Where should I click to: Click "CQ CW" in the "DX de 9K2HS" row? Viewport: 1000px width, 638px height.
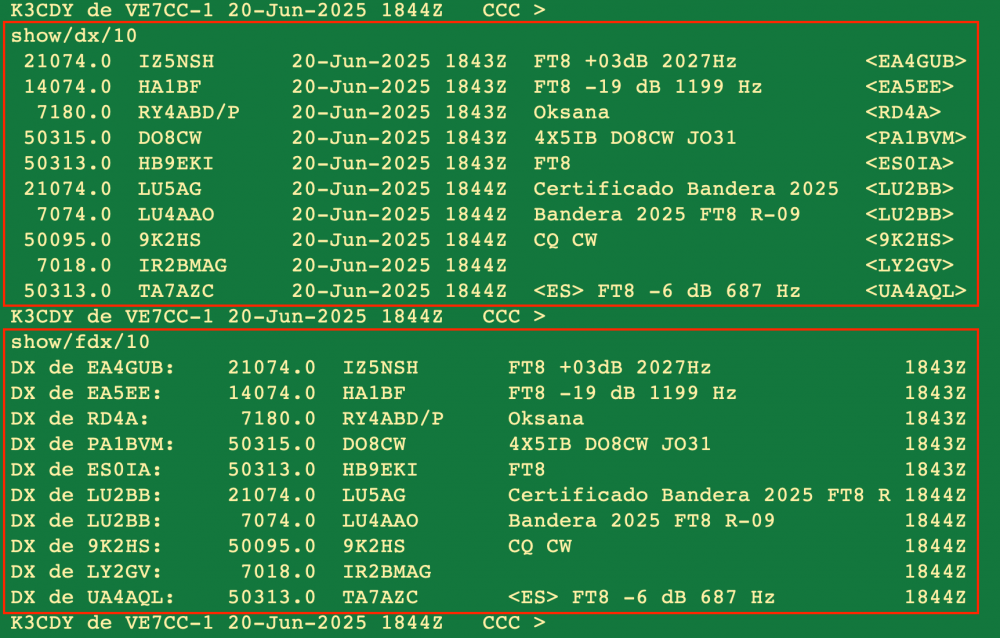point(540,546)
